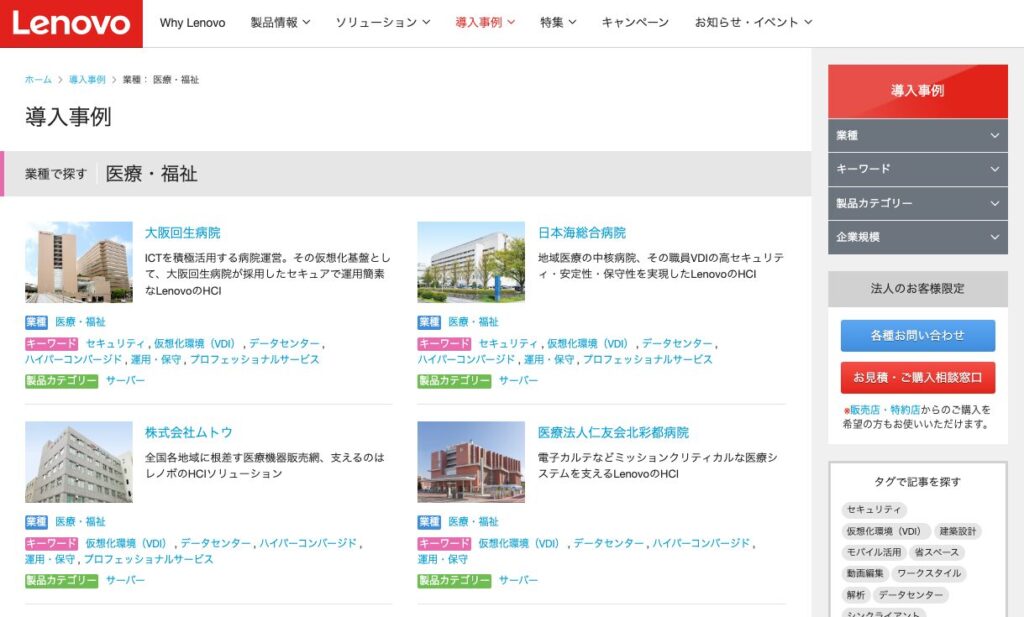The width and height of the screenshot is (1024, 617).
Task: Click the ホーム breadcrumb link
Action: point(38,80)
